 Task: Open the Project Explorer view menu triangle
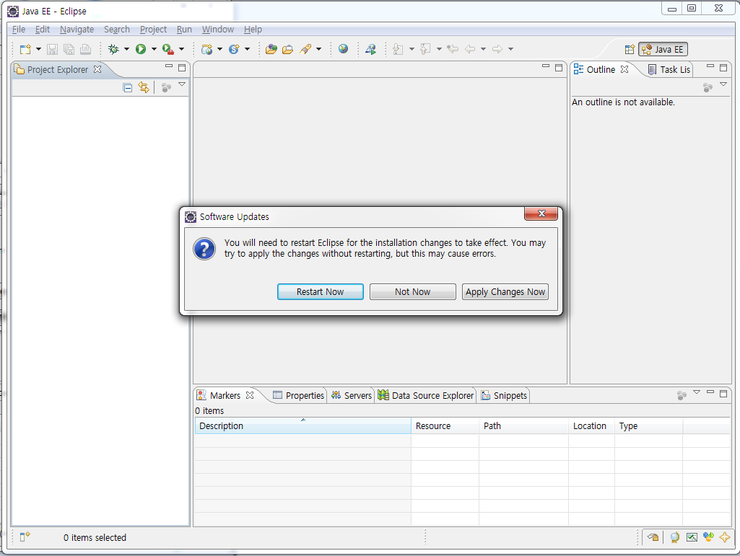[182, 85]
